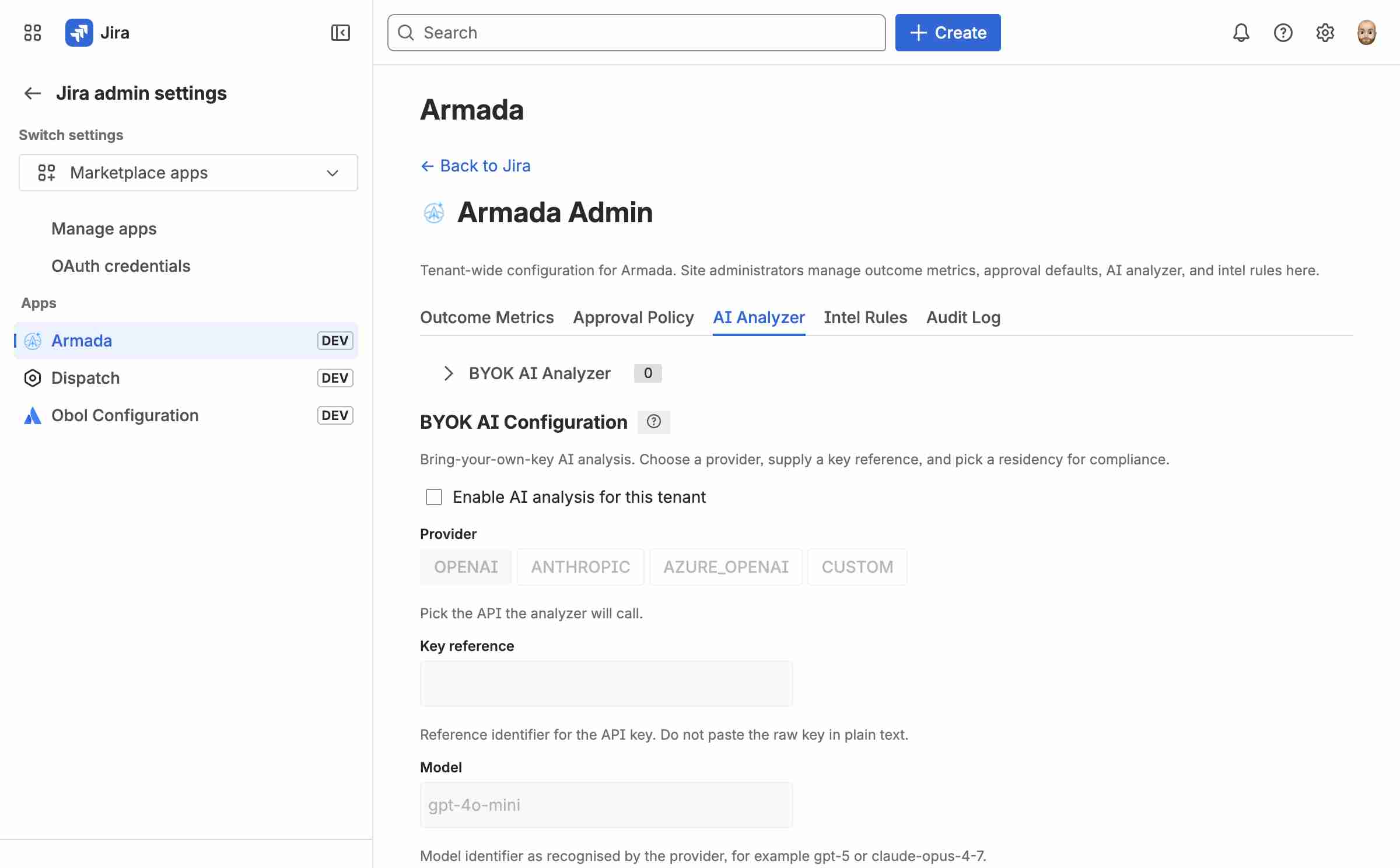Screen dimensions: 1400x868
Task: Open the Marketplace apps settings dropdown
Action: tap(188, 173)
